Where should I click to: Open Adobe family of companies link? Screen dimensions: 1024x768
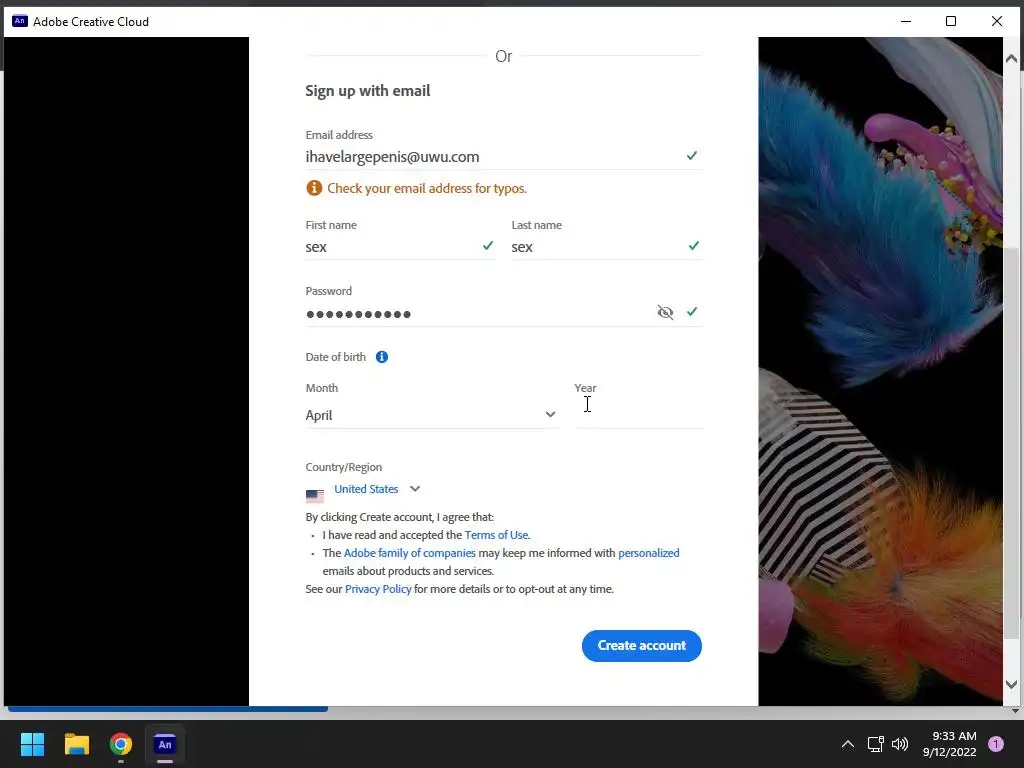[409, 553]
